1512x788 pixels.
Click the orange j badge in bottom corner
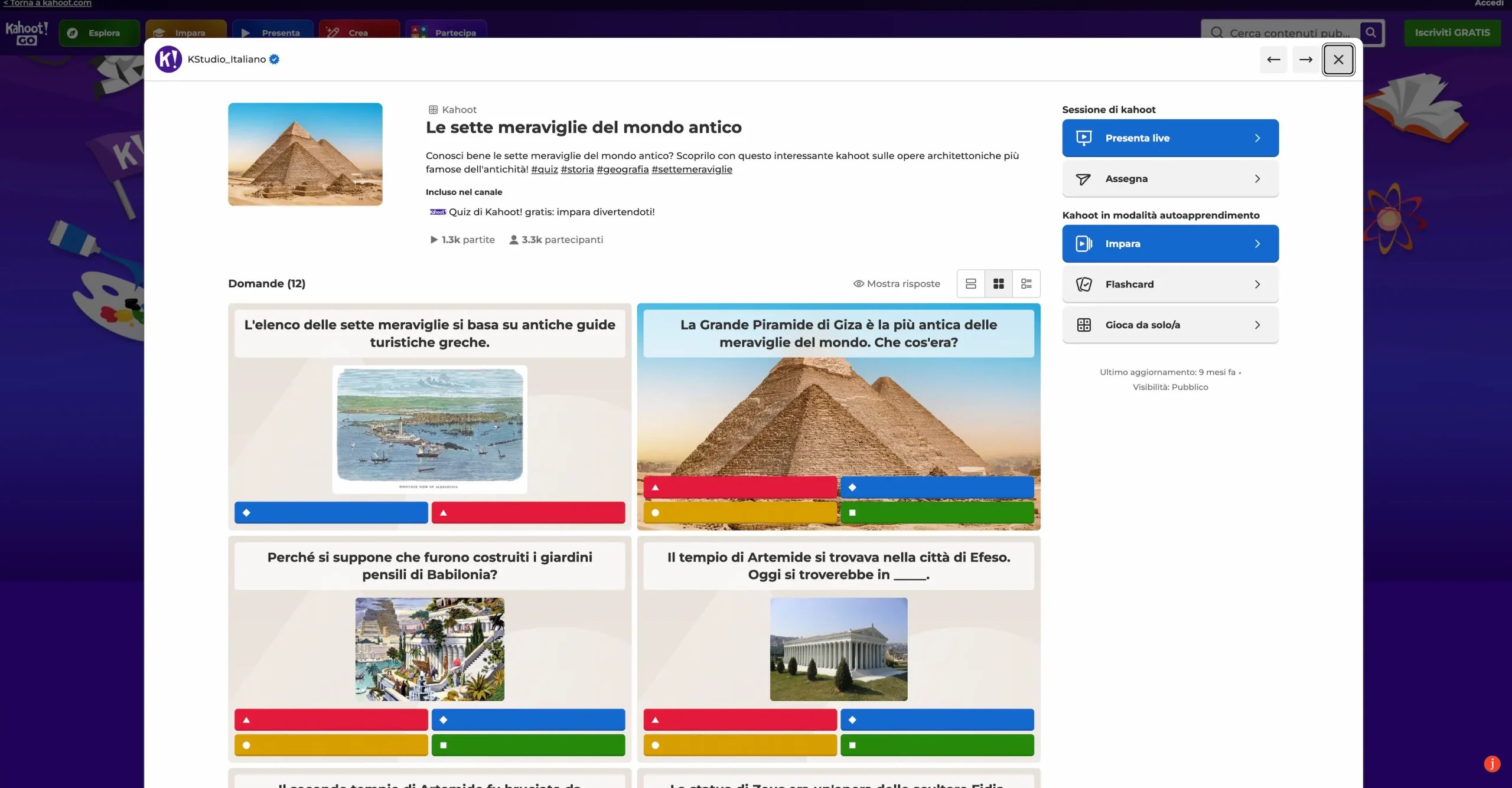click(x=1492, y=764)
